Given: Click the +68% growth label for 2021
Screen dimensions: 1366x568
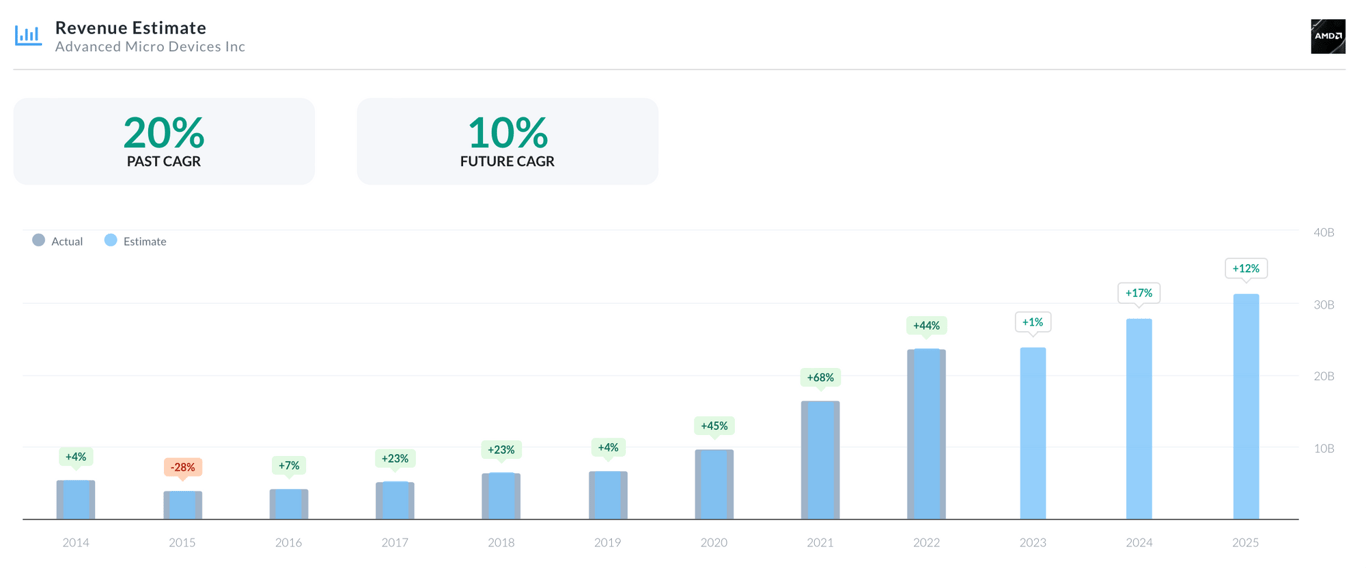Looking at the screenshot, I should pos(820,377).
